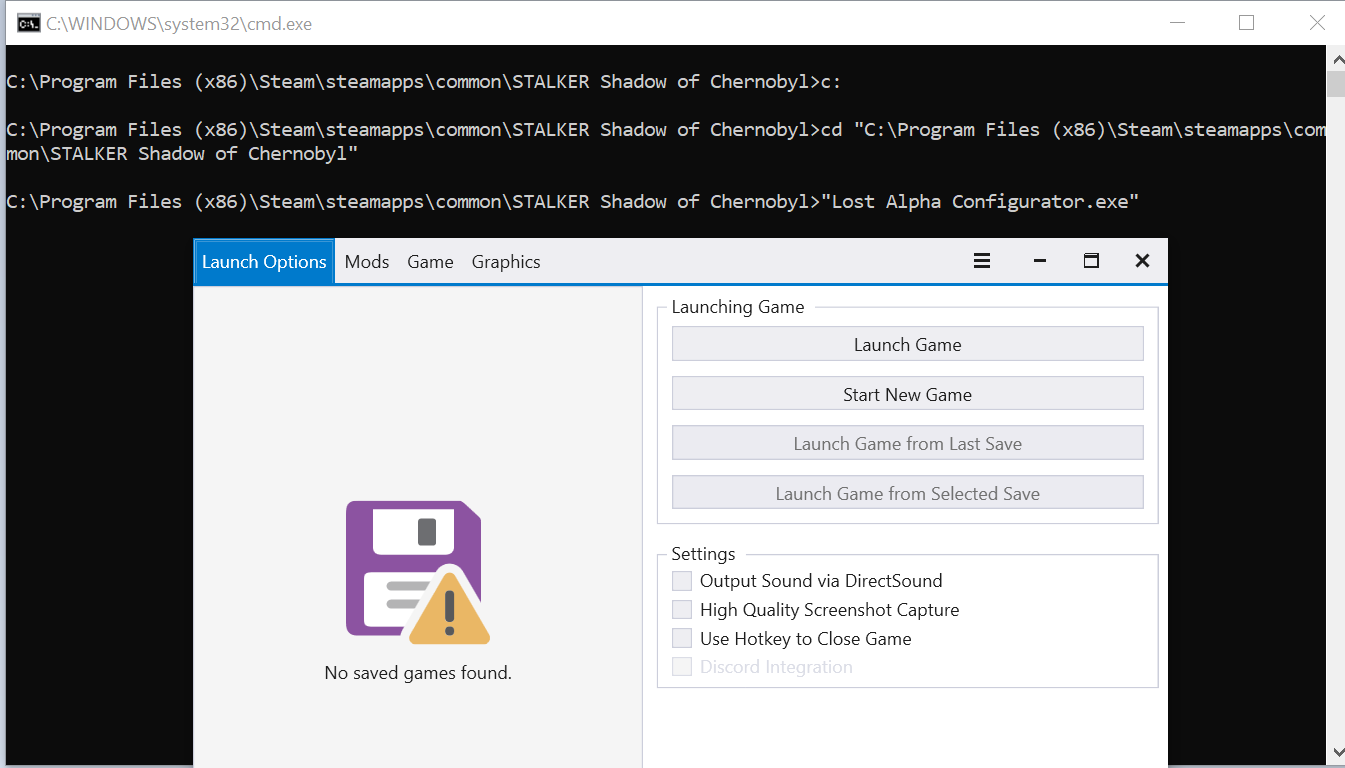Close the cmd.exe window
Screen dimensions: 1345x768
(x=1317, y=23)
